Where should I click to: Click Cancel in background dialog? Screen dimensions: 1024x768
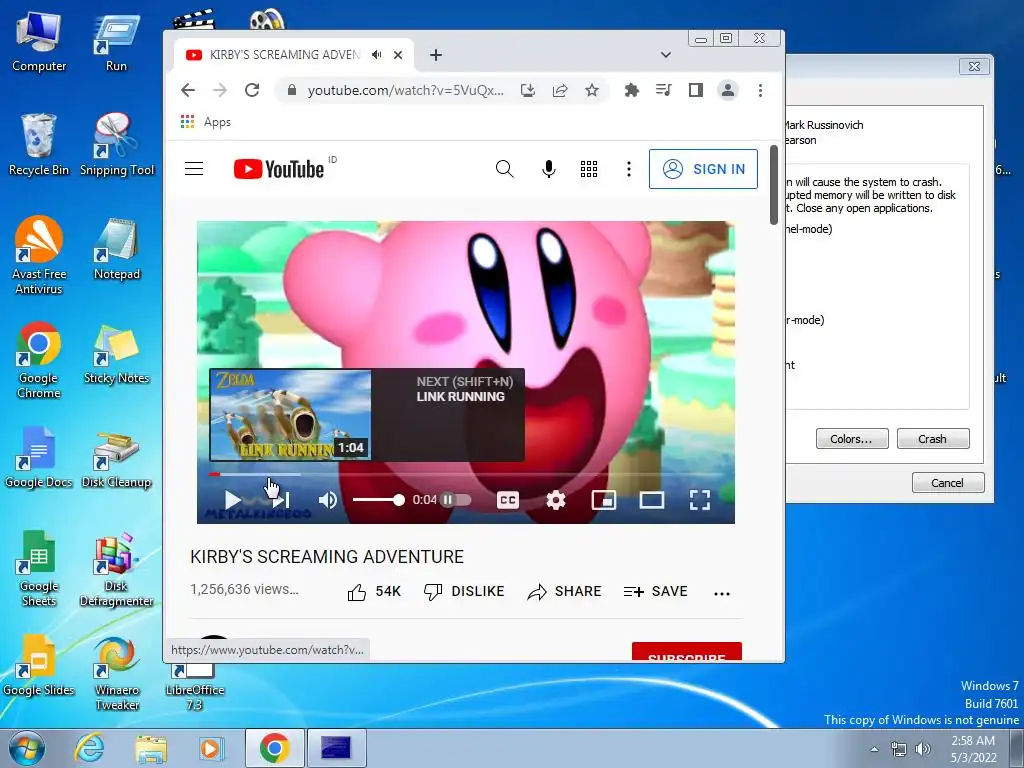pyautogui.click(x=948, y=483)
